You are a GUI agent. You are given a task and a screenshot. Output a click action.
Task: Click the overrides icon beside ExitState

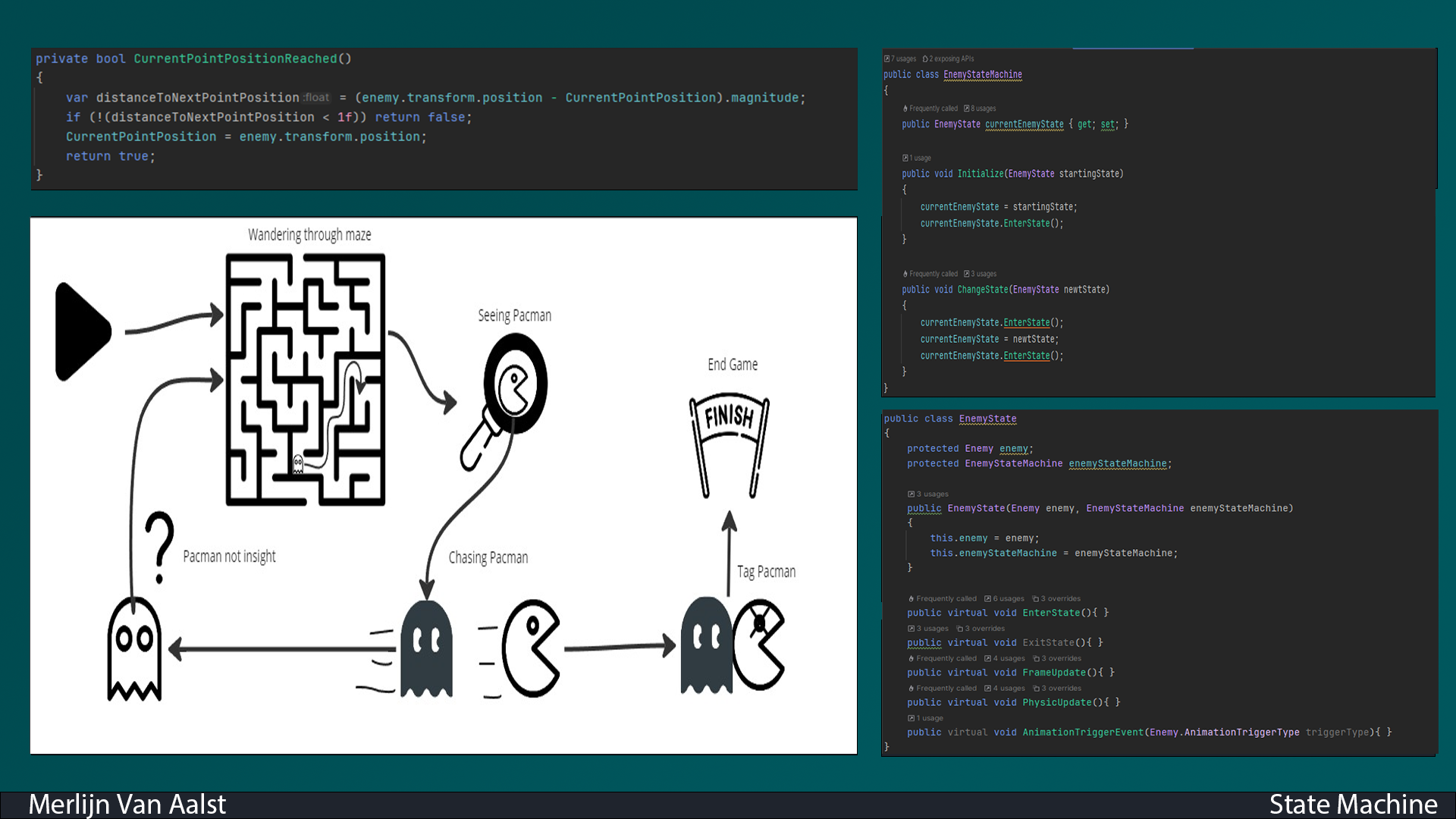pyautogui.click(x=984, y=629)
